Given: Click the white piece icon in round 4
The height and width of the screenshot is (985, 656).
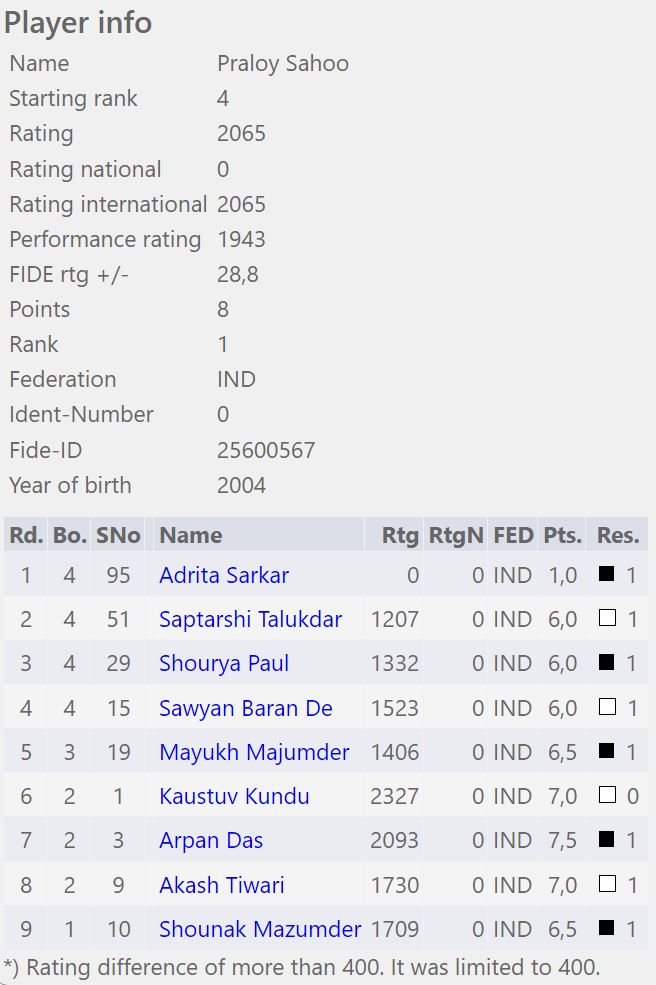Looking at the screenshot, I should click(607, 708).
